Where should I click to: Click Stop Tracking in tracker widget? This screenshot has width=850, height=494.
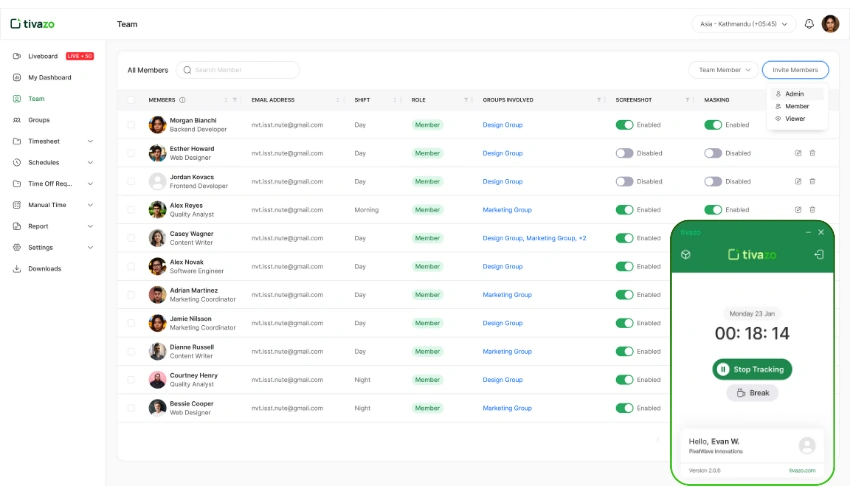(x=752, y=369)
